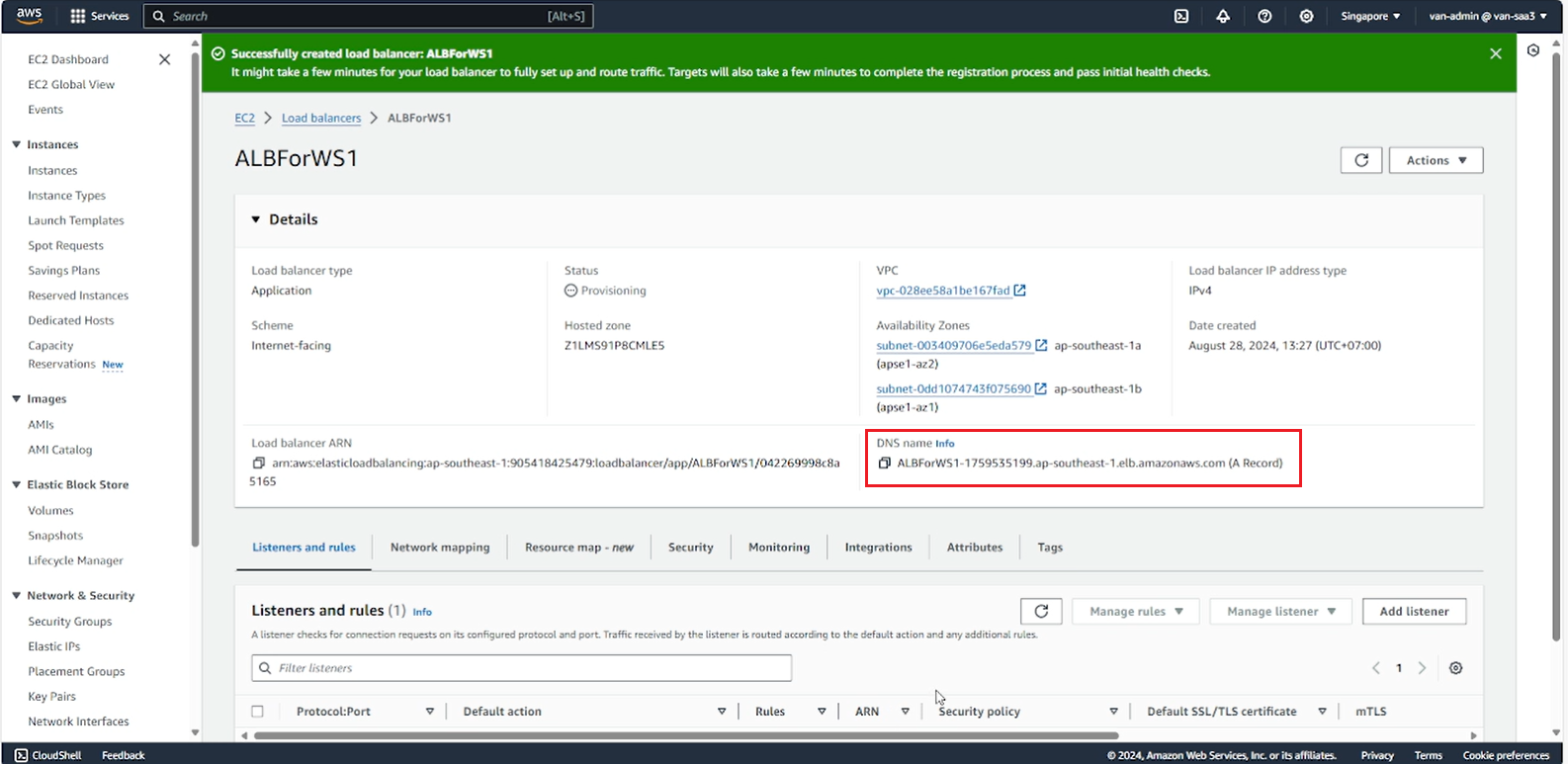This screenshot has width=1568, height=764.
Task: Sort by Default SSL/TLS certificate column
Action: (1322, 712)
